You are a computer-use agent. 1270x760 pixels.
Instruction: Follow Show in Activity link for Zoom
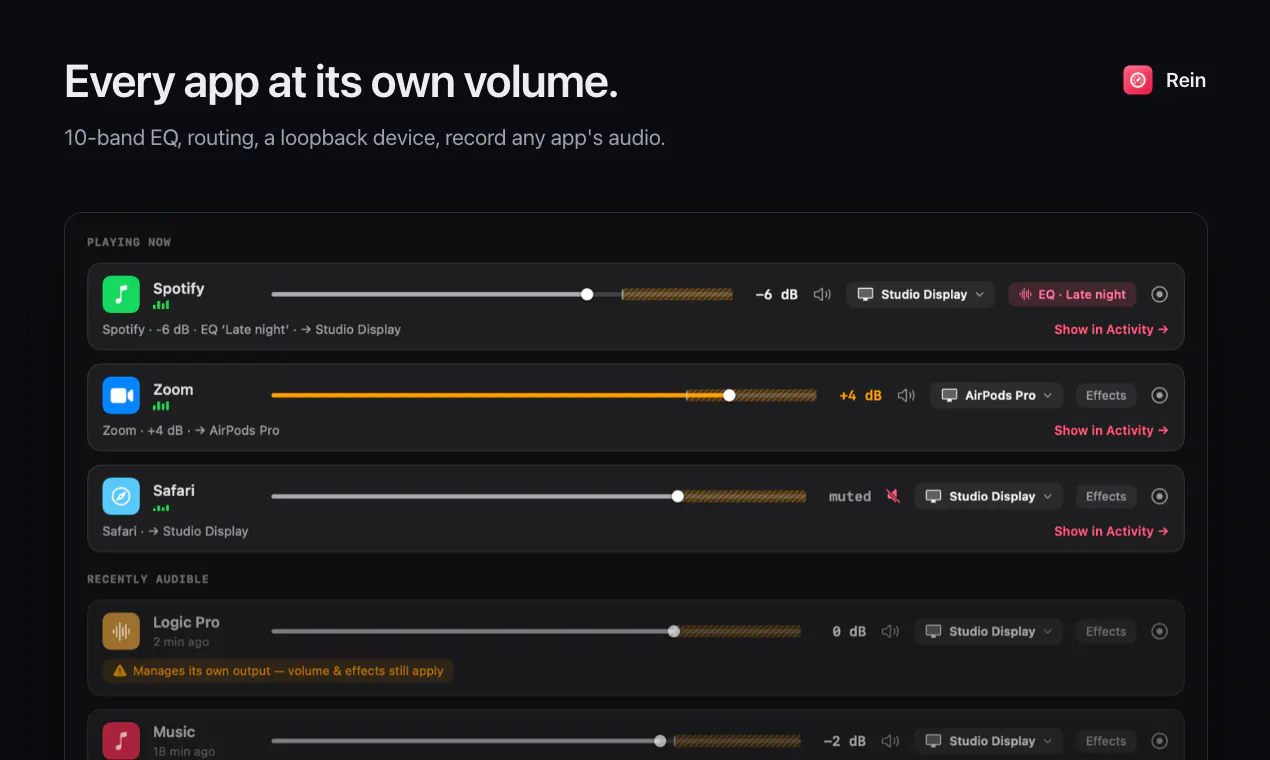[1111, 430]
